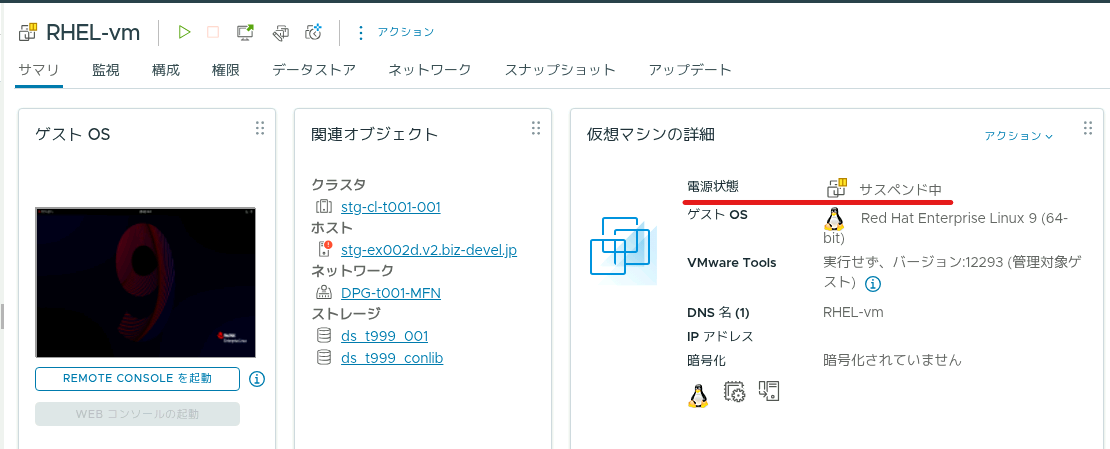Open host link stg-ex002d.v2.biz-devel.jp

(x=429, y=250)
